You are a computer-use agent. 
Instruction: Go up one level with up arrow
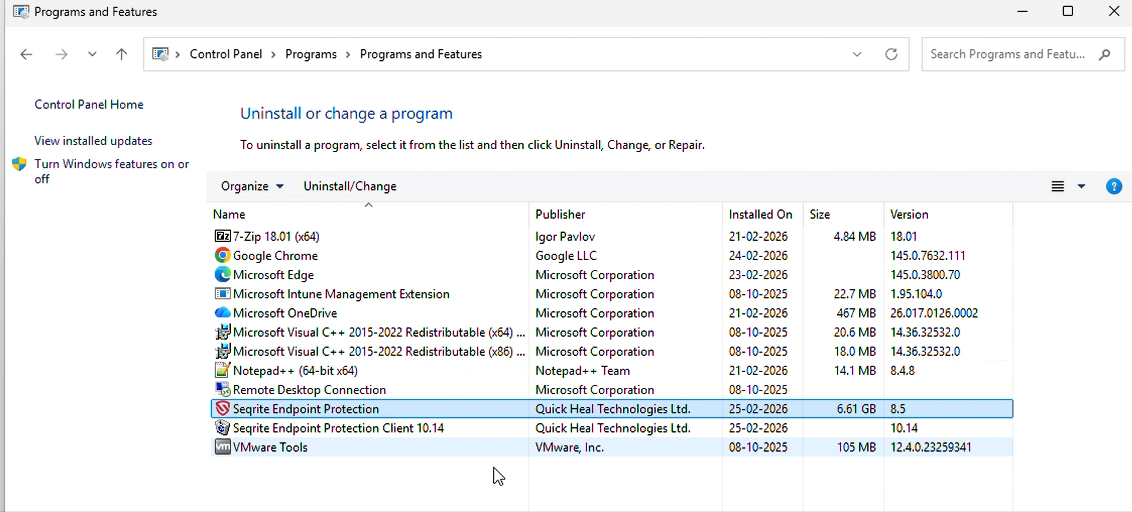pyautogui.click(x=121, y=54)
